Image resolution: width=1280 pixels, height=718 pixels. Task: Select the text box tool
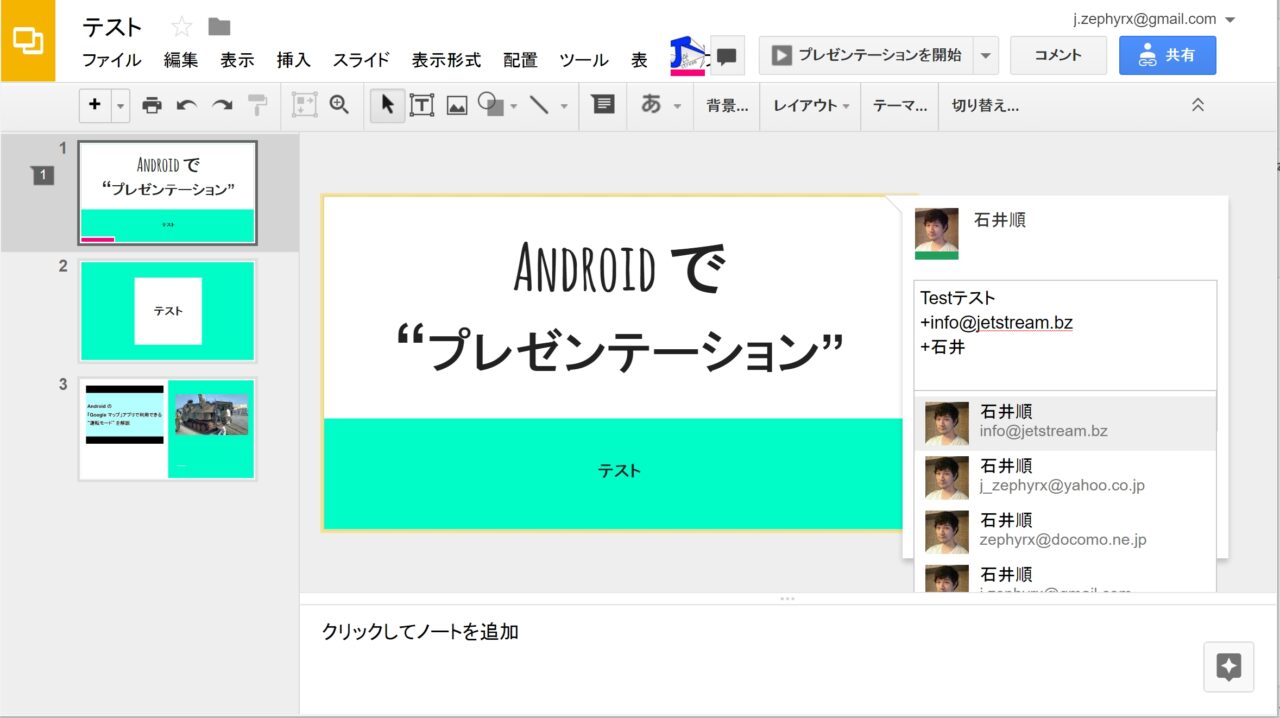coord(422,105)
